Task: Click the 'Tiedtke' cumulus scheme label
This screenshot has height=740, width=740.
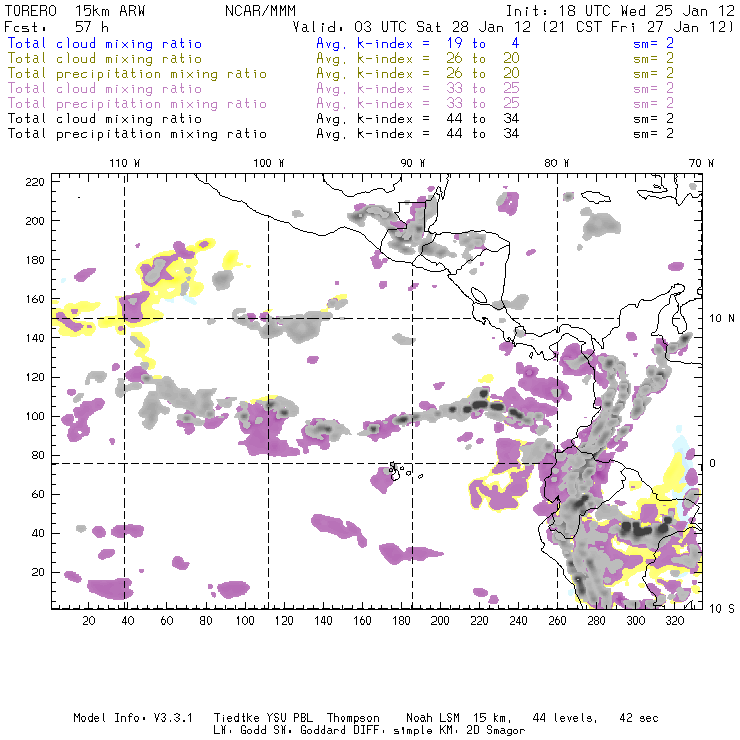Action: coord(236,718)
